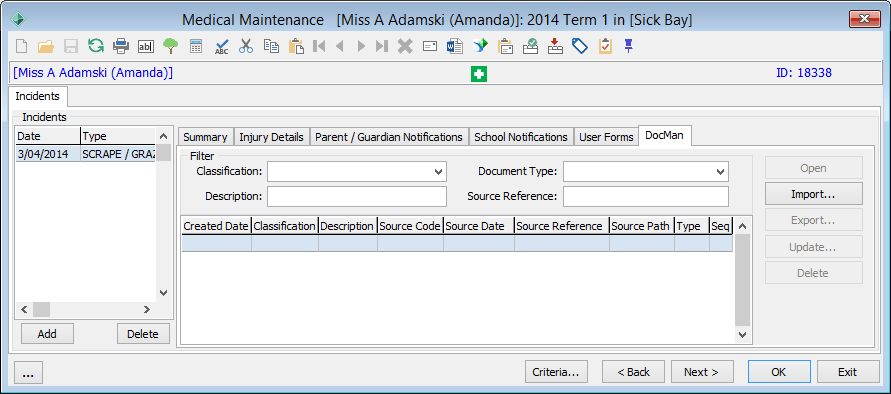Viewport: 891px width, 394px height.
Task: Click the Source Code column header
Action: click(x=410, y=226)
